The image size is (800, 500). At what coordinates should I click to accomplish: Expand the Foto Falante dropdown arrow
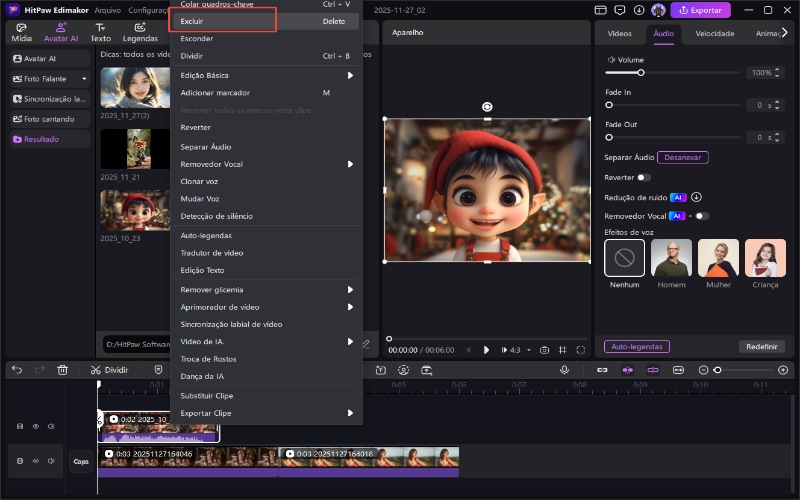pos(84,79)
